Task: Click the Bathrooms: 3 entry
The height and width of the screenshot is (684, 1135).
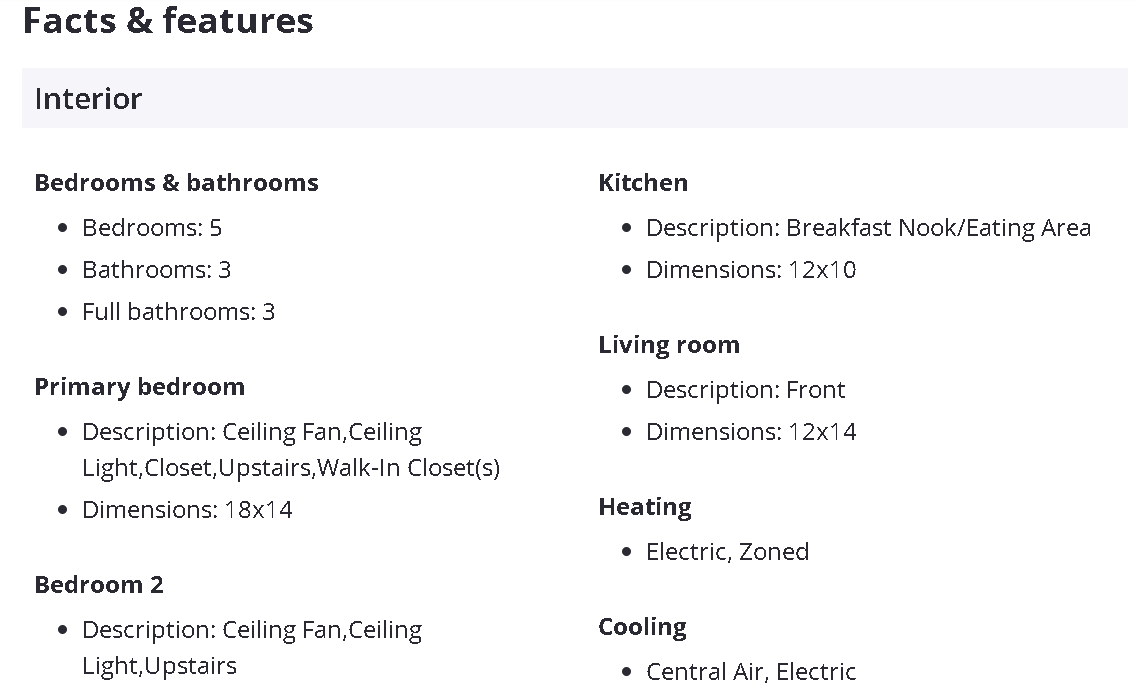Action: [156, 270]
